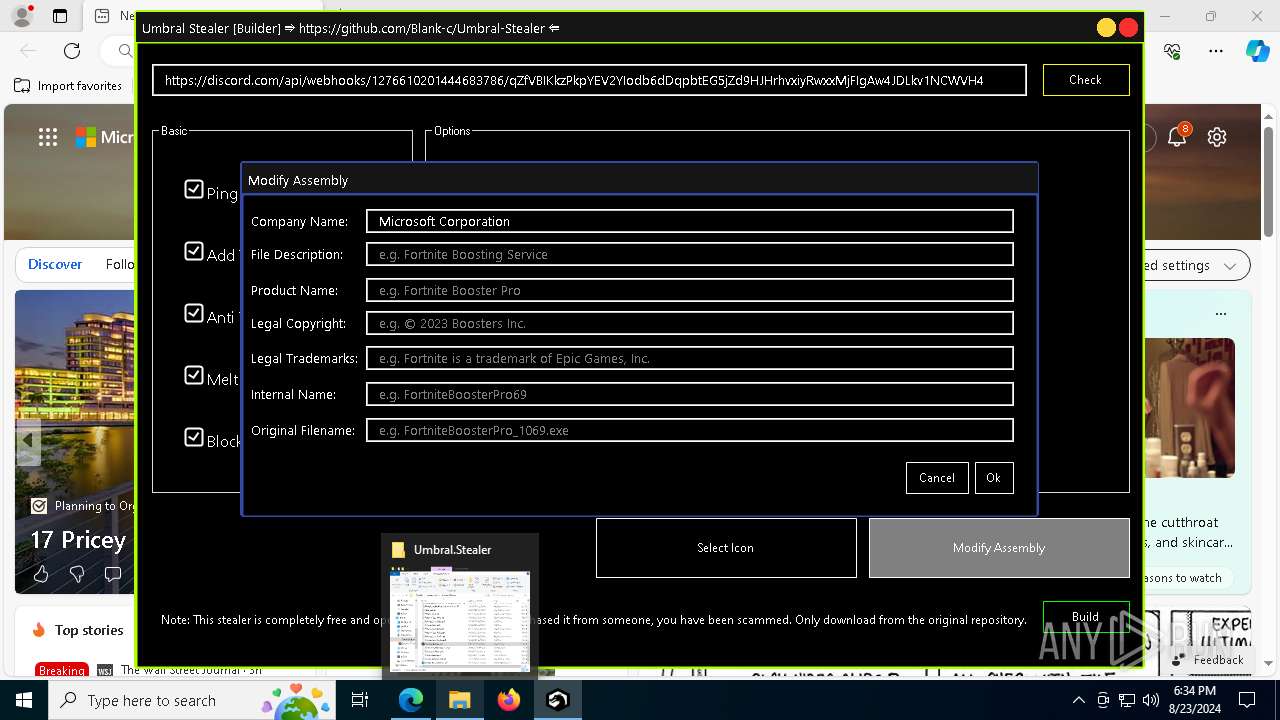Open comments on the 17 Pricey story

tap(113, 574)
